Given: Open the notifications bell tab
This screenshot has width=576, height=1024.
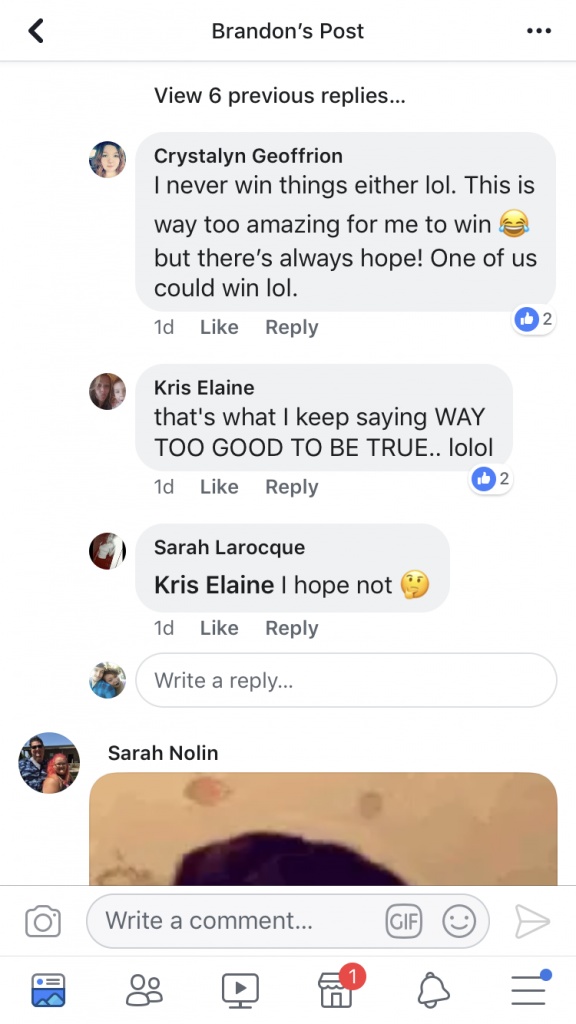Looking at the screenshot, I should coord(433,990).
